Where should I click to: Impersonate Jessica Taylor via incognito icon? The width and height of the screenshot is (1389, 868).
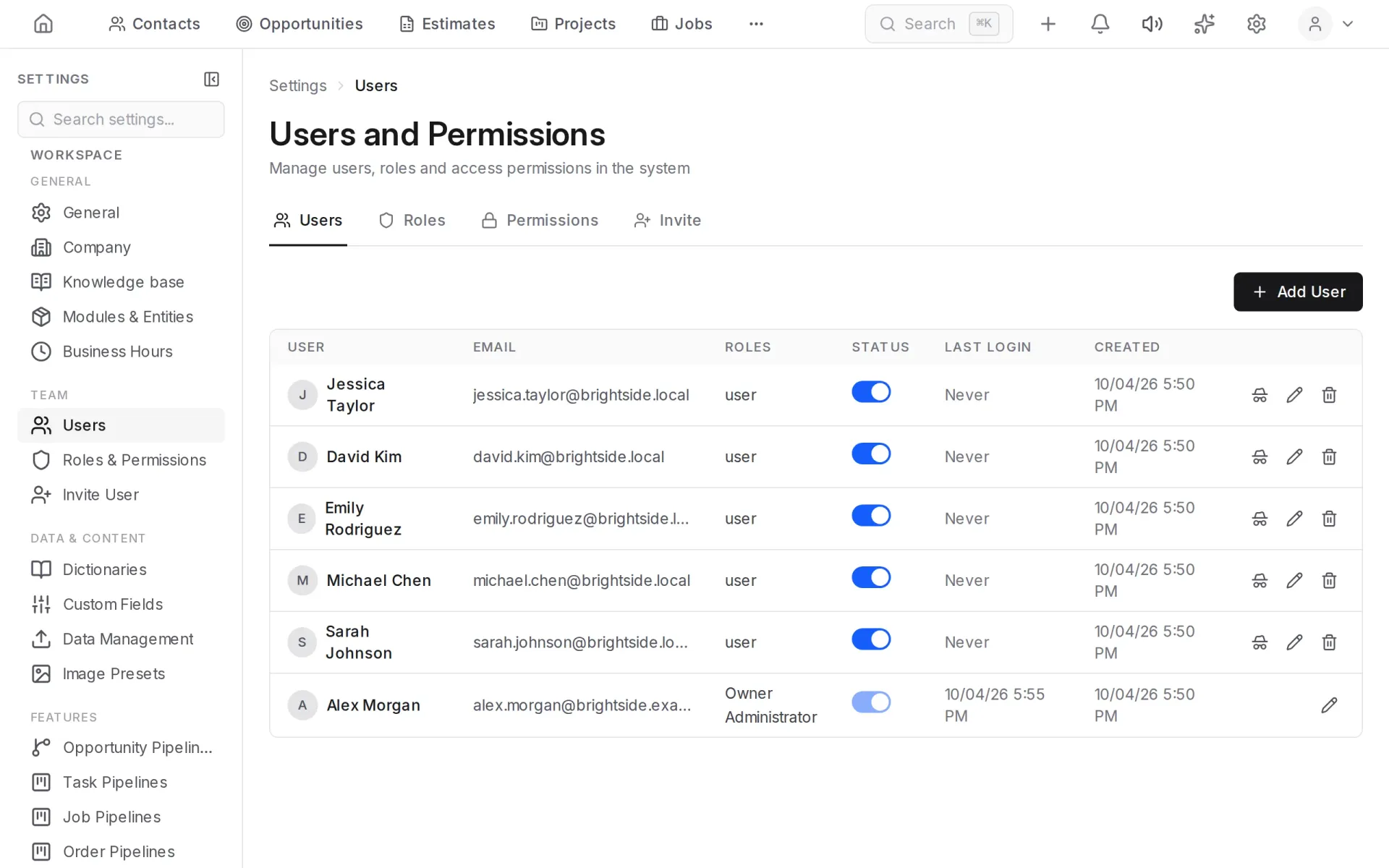point(1260,395)
